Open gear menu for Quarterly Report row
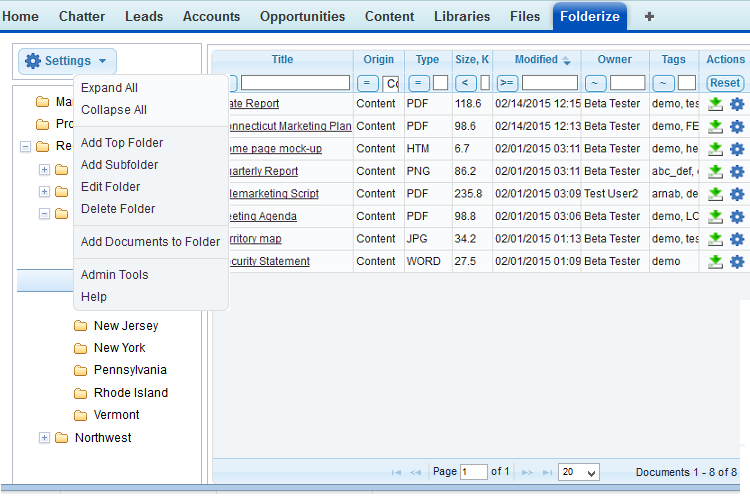Image resolution: width=750 pixels, height=500 pixels. coord(737,172)
